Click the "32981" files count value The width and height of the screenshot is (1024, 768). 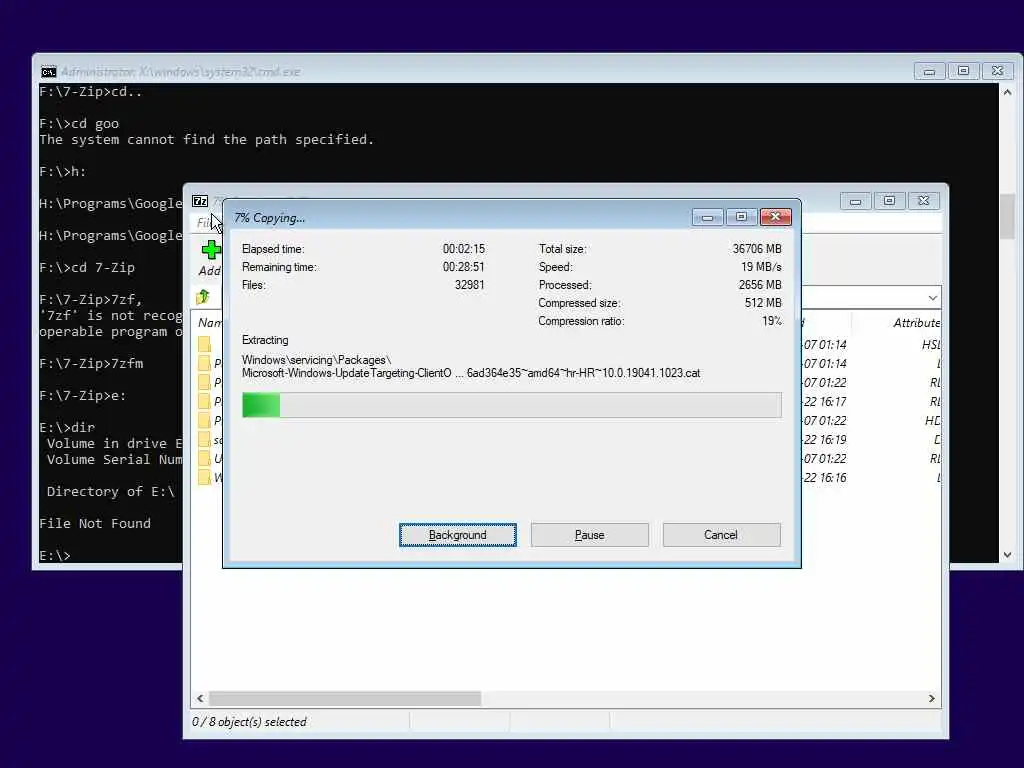(x=470, y=285)
